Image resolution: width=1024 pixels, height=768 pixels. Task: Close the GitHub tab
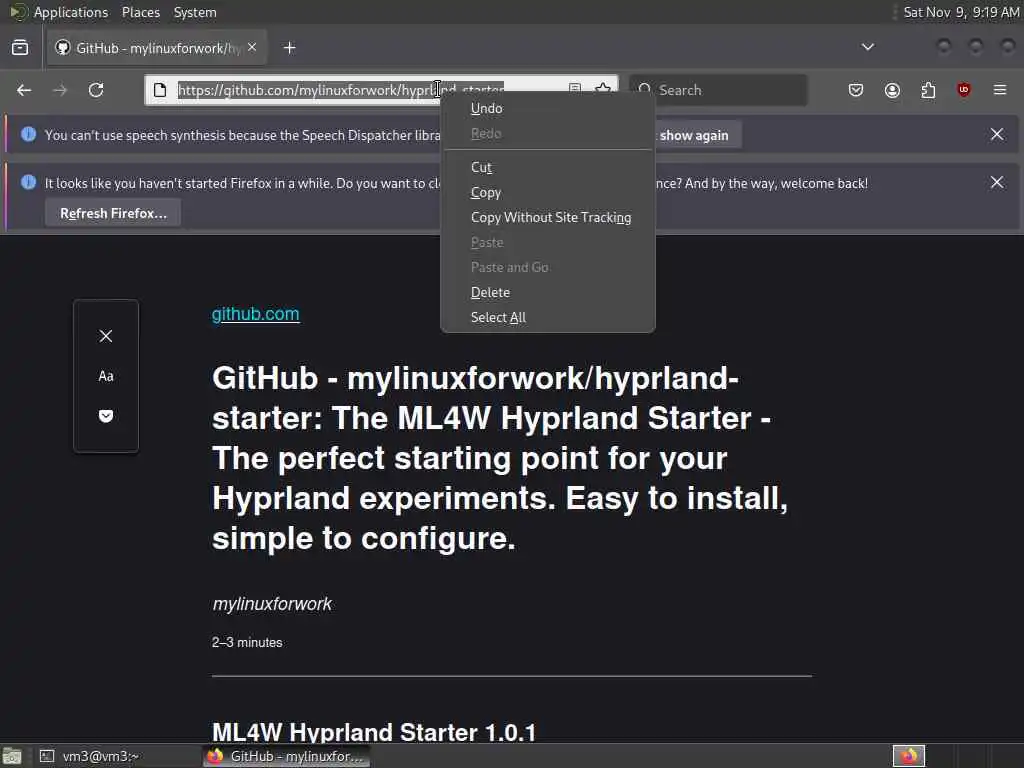coord(252,48)
